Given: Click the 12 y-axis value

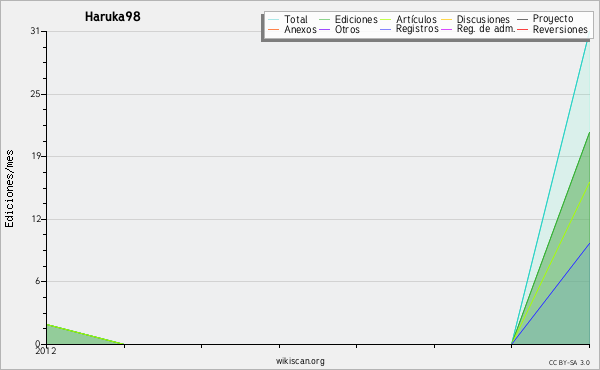Looking at the screenshot, I should point(36,219).
